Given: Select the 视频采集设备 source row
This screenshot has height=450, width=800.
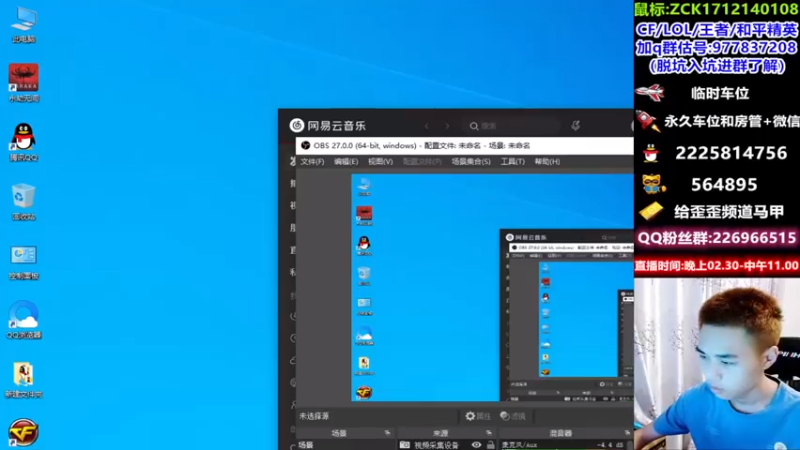Looking at the screenshot, I should pos(448,445).
